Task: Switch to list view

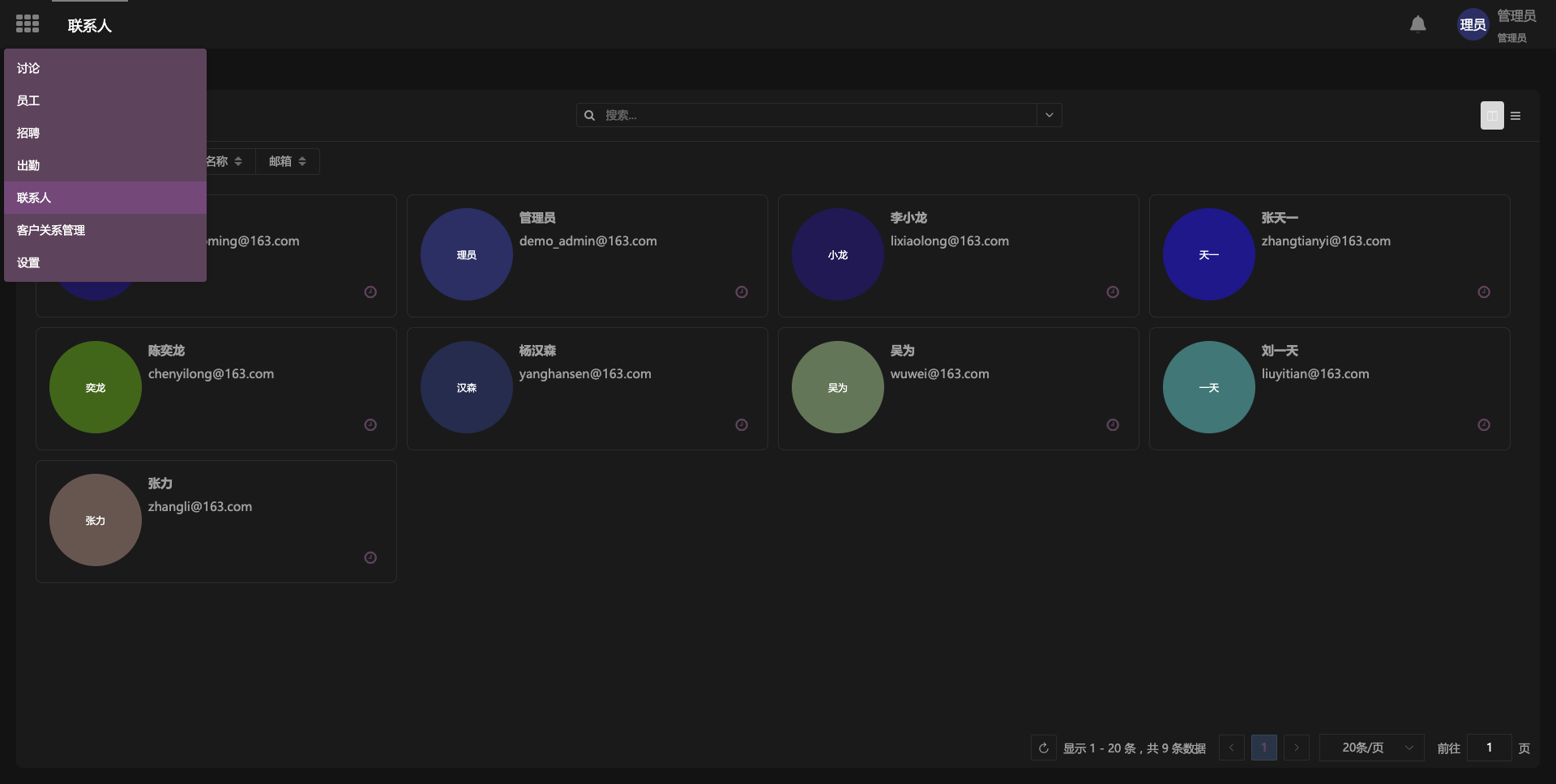Action: [1515, 116]
